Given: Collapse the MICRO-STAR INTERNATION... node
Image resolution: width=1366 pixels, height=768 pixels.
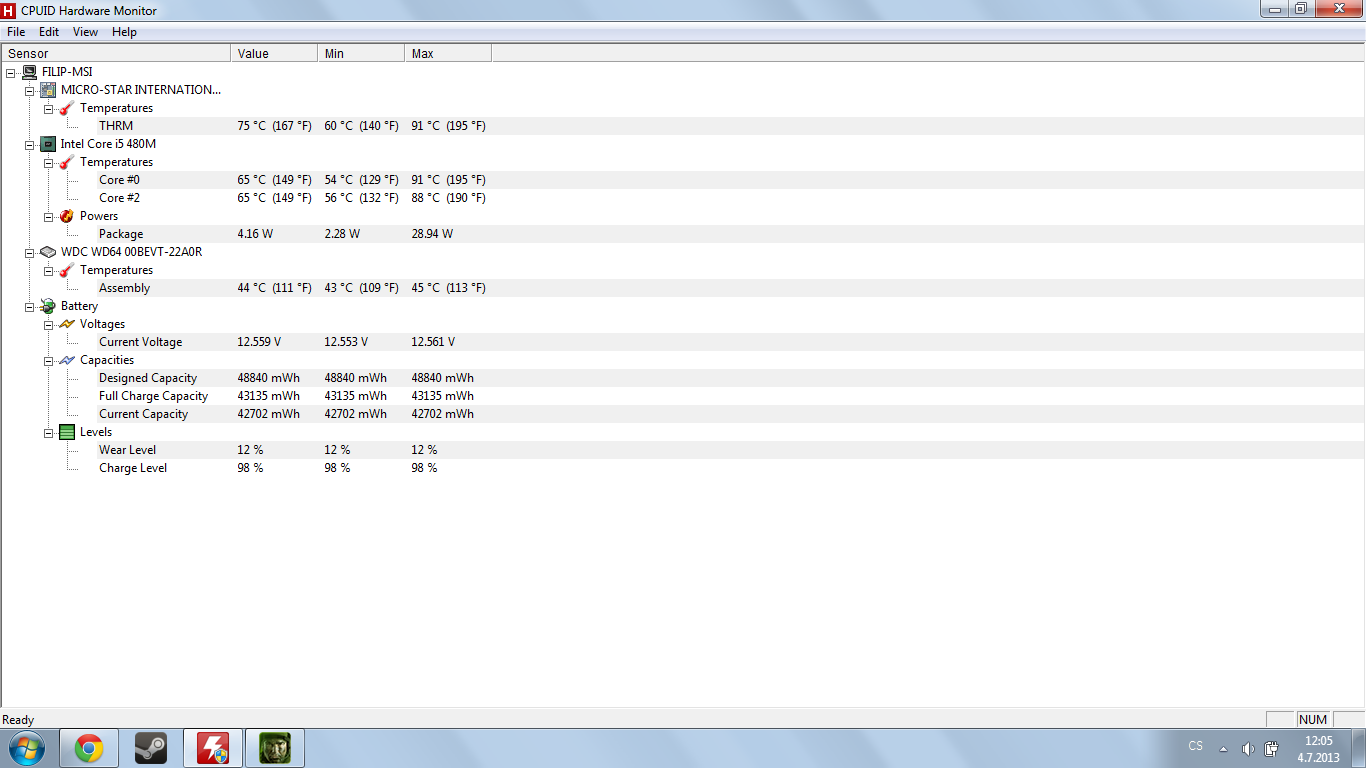Looking at the screenshot, I should click(29, 90).
